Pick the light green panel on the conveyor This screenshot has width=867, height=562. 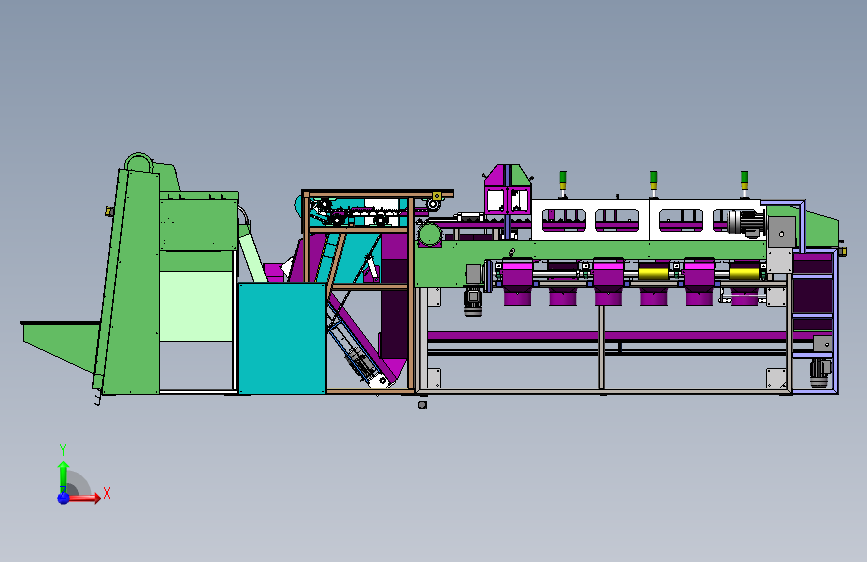click(x=196, y=306)
